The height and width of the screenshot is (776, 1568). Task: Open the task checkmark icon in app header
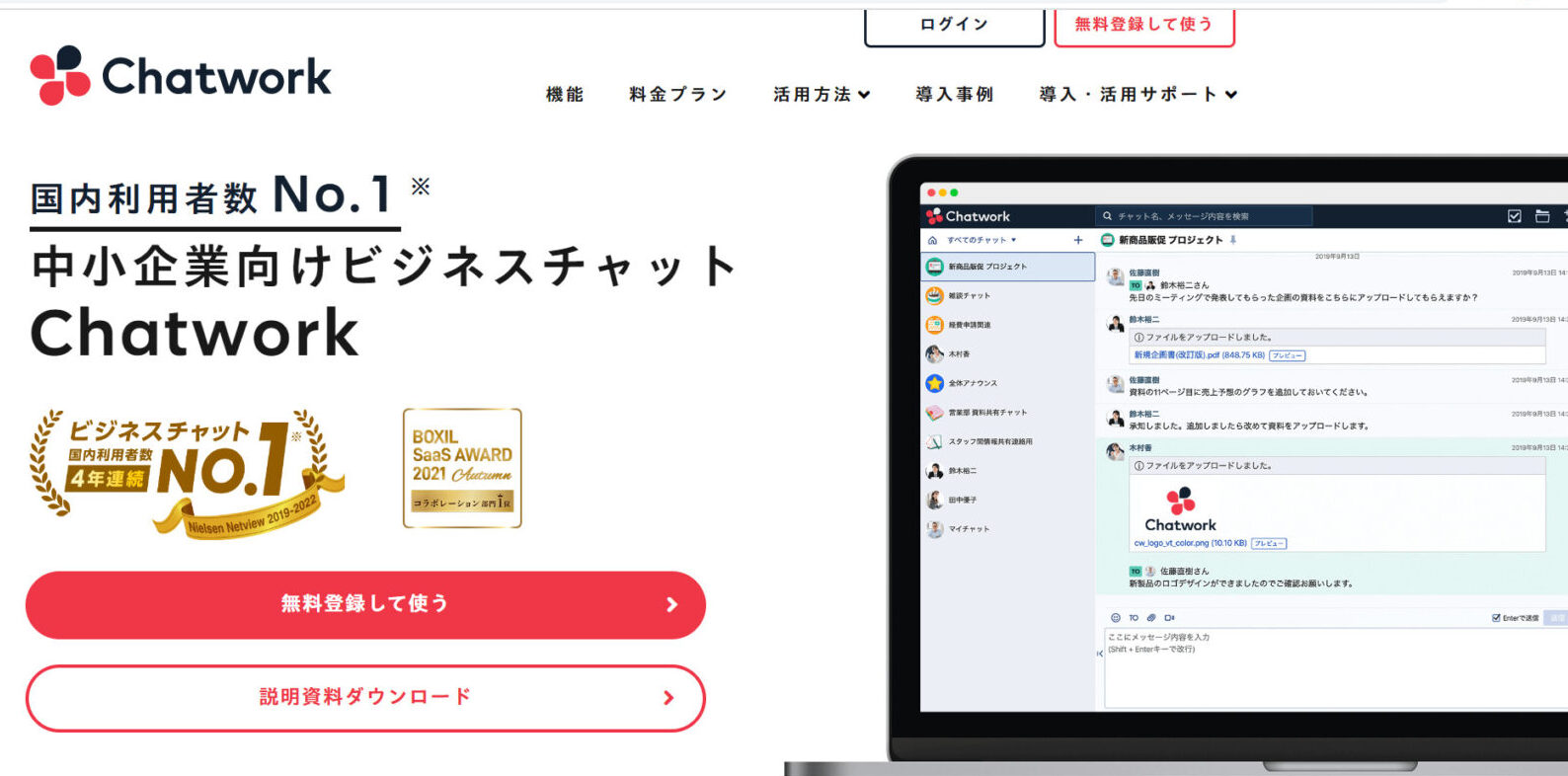[x=1515, y=216]
